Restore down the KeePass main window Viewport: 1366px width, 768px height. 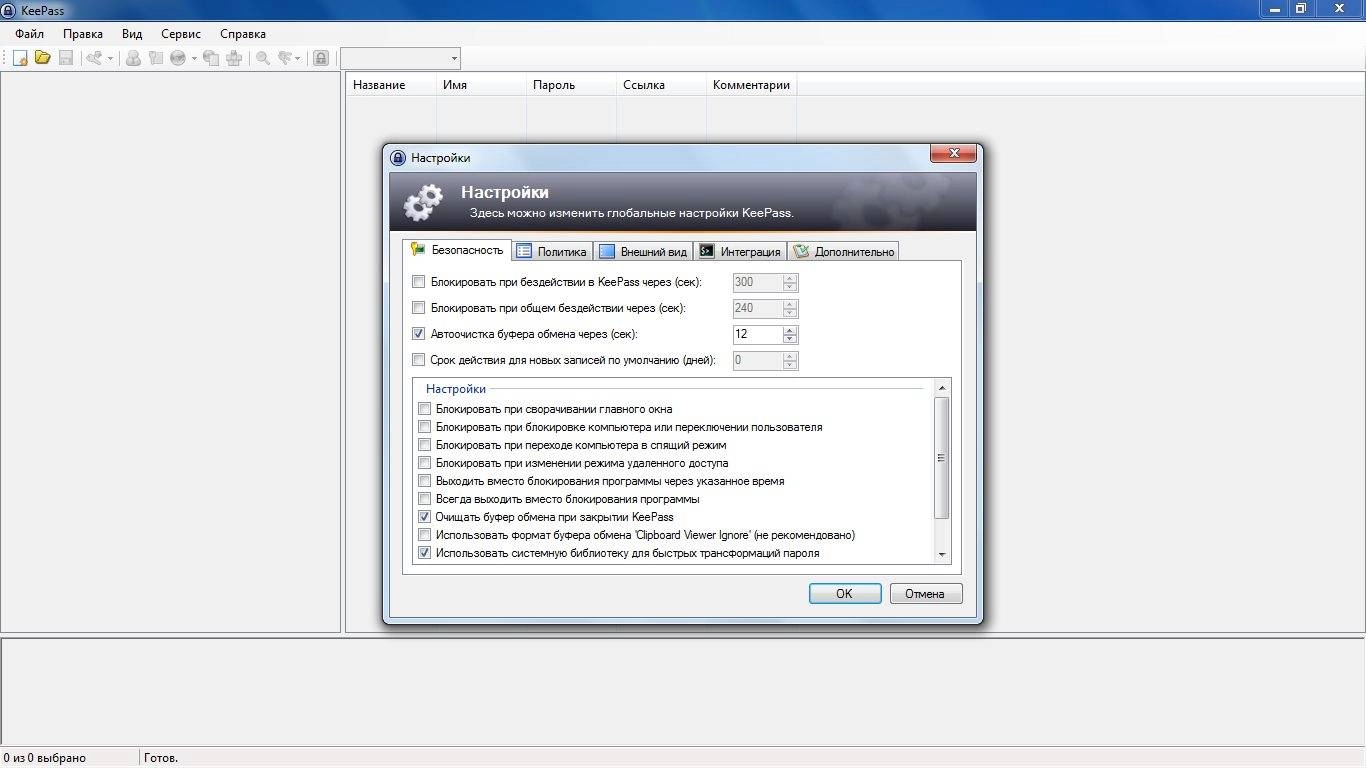(x=1301, y=8)
